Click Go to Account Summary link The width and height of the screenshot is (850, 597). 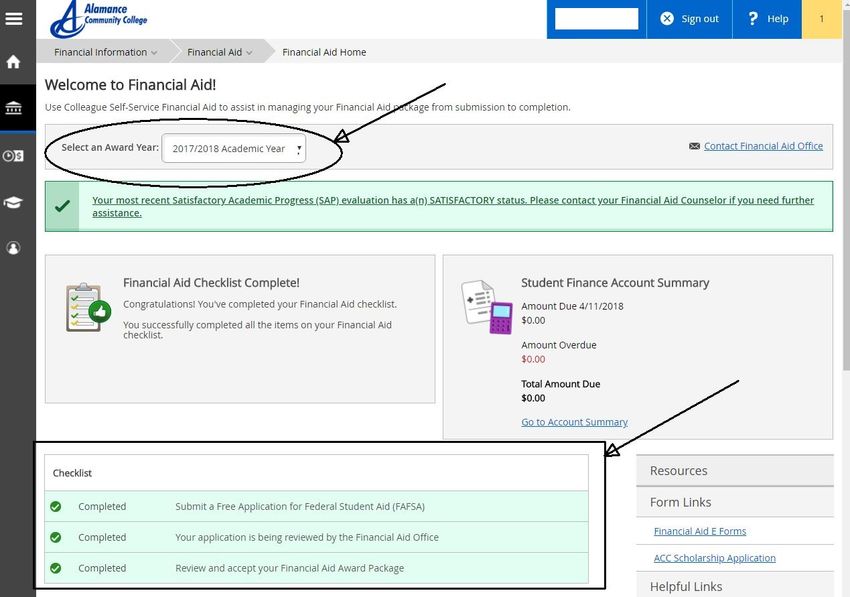(x=574, y=422)
